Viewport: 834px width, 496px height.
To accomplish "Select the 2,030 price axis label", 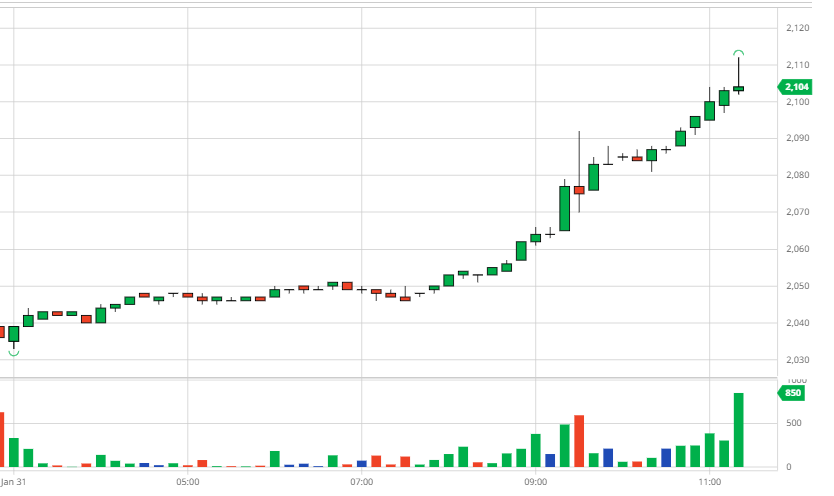I will (x=798, y=360).
